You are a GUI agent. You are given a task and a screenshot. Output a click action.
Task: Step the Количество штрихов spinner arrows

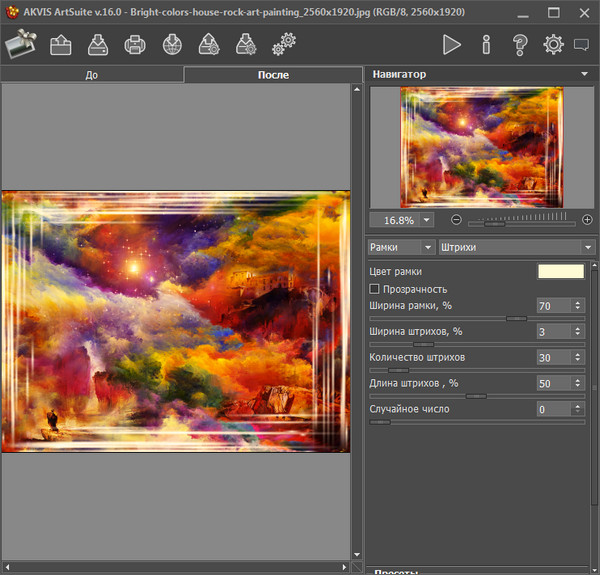point(578,358)
